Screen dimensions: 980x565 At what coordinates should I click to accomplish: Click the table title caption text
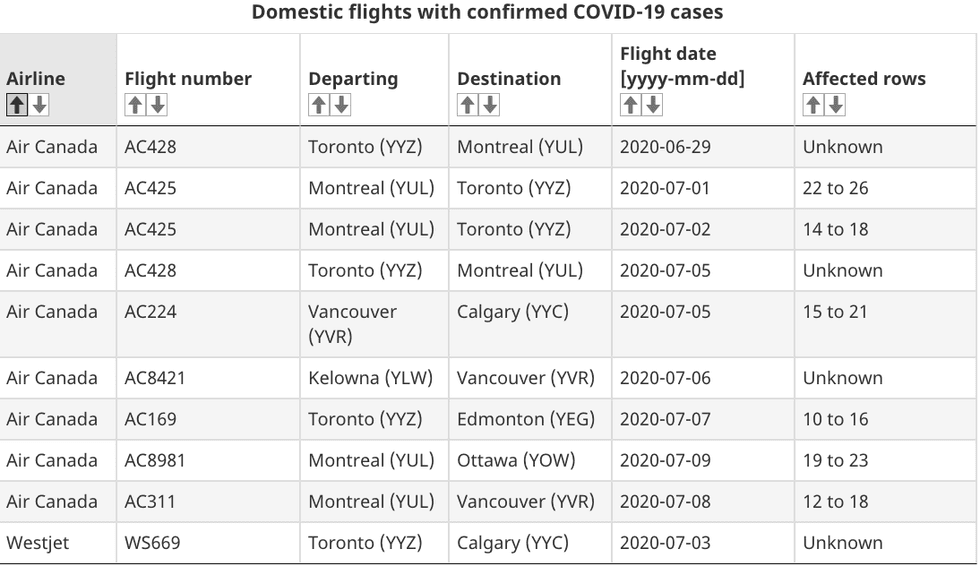tap(487, 13)
